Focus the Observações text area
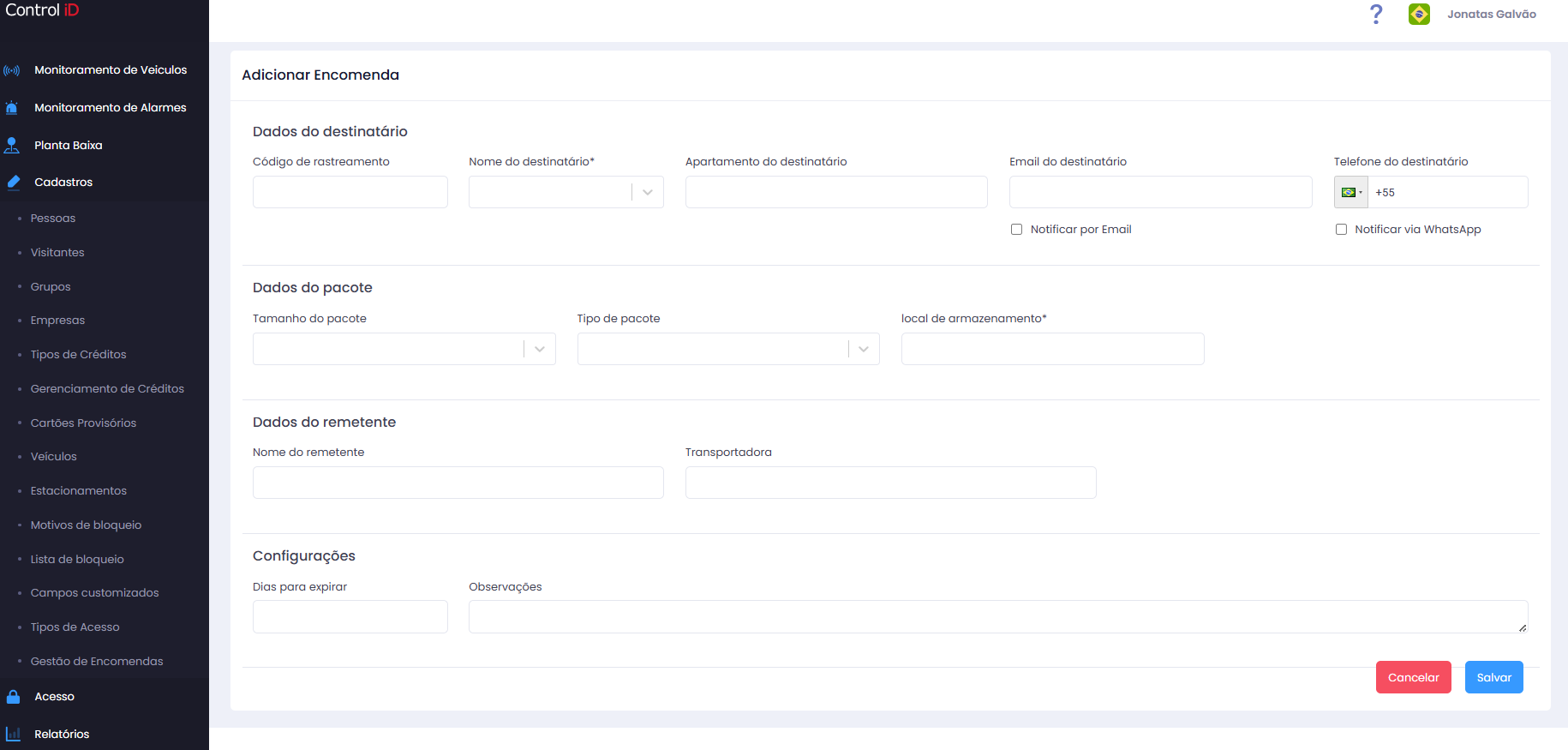 [x=998, y=617]
